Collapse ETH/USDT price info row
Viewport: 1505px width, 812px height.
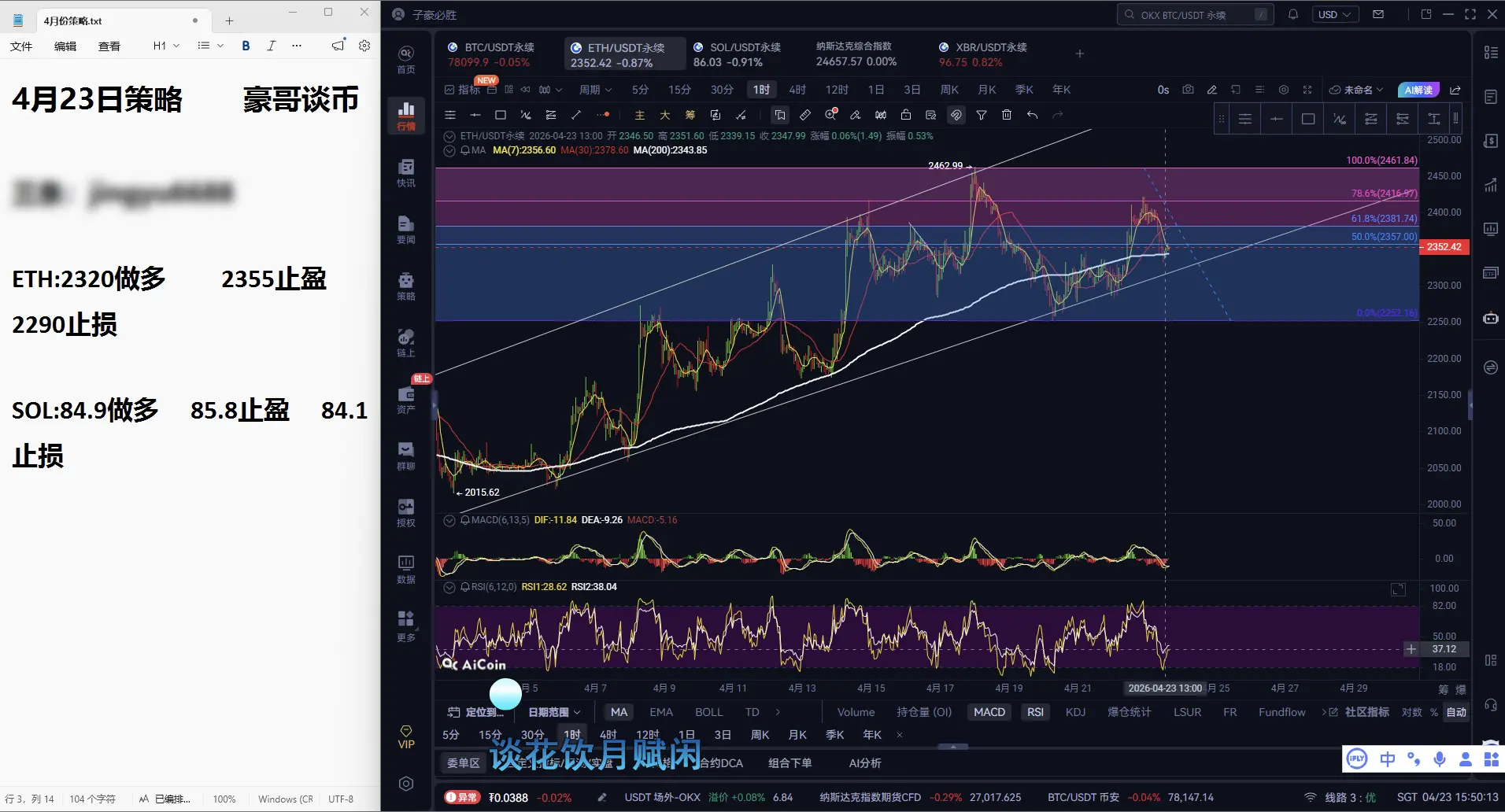[449, 136]
